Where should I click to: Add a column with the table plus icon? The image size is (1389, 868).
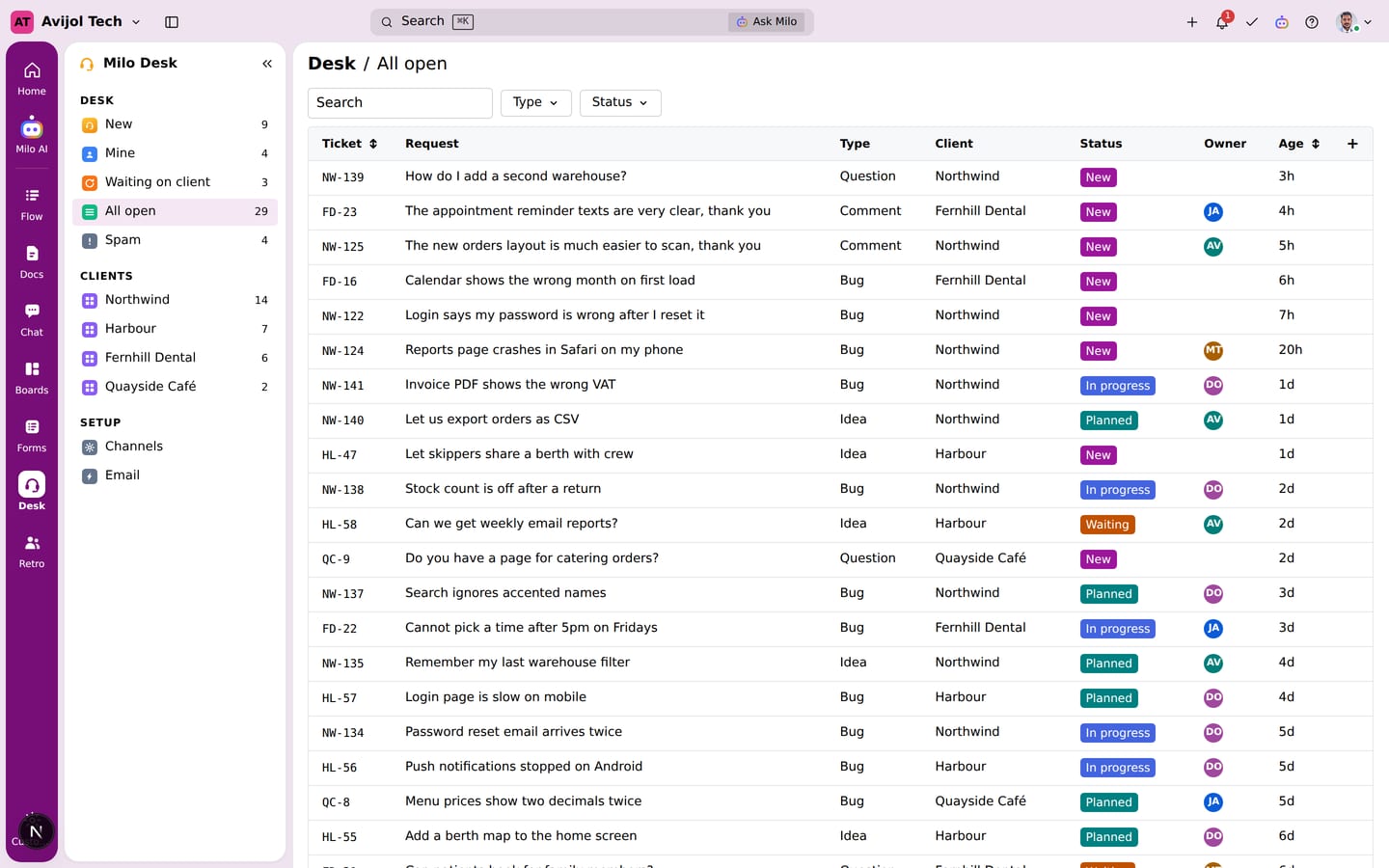pyautogui.click(x=1352, y=144)
